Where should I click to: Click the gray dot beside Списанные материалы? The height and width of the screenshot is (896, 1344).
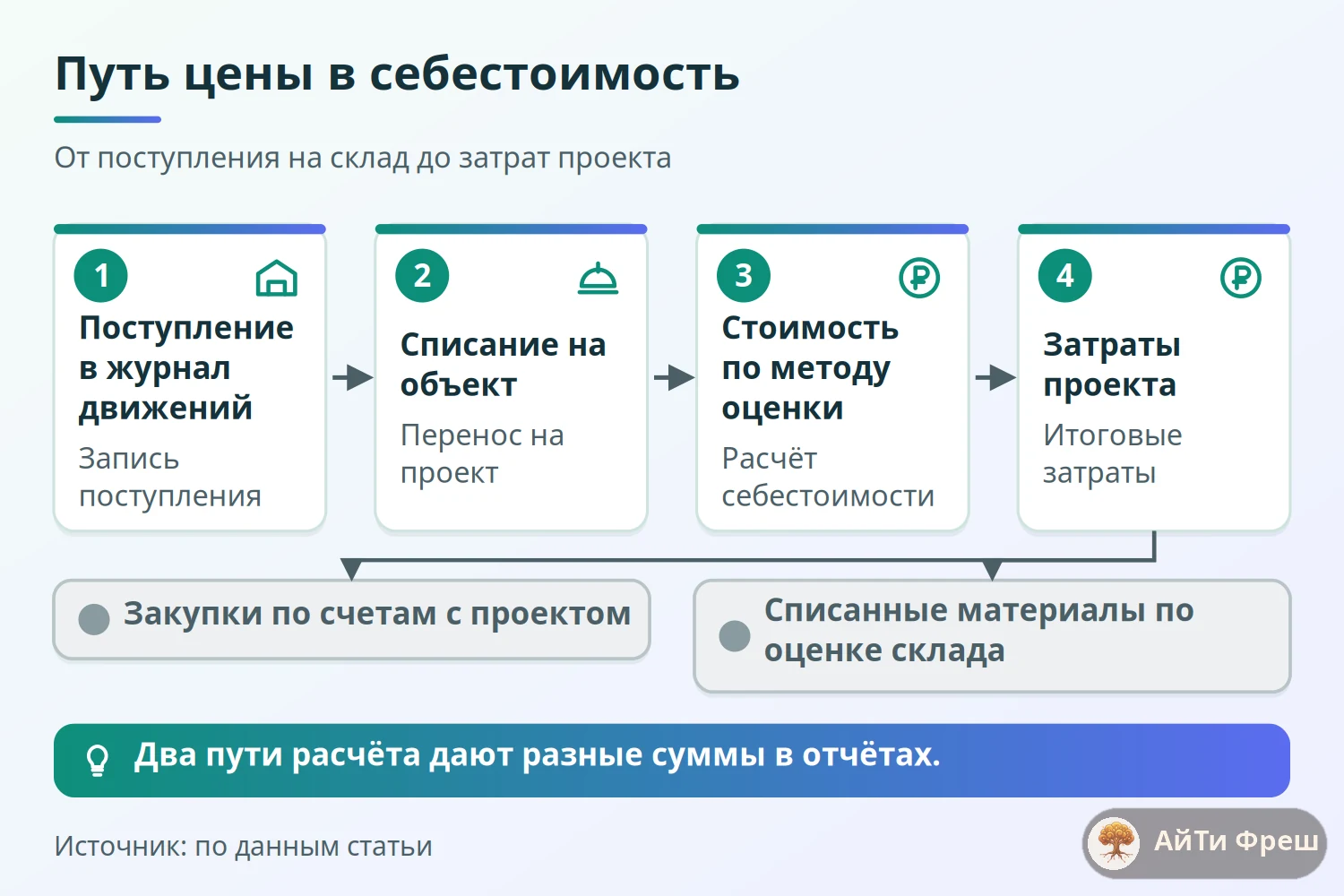click(x=735, y=636)
